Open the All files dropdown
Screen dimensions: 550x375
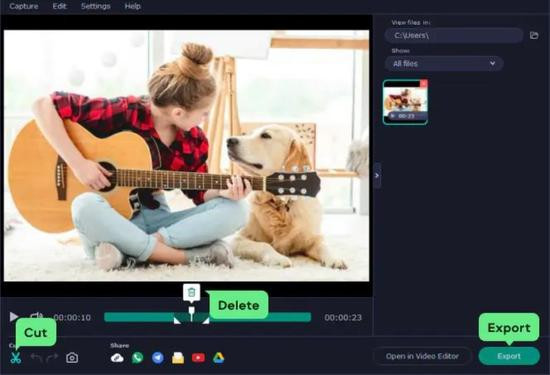coord(444,63)
